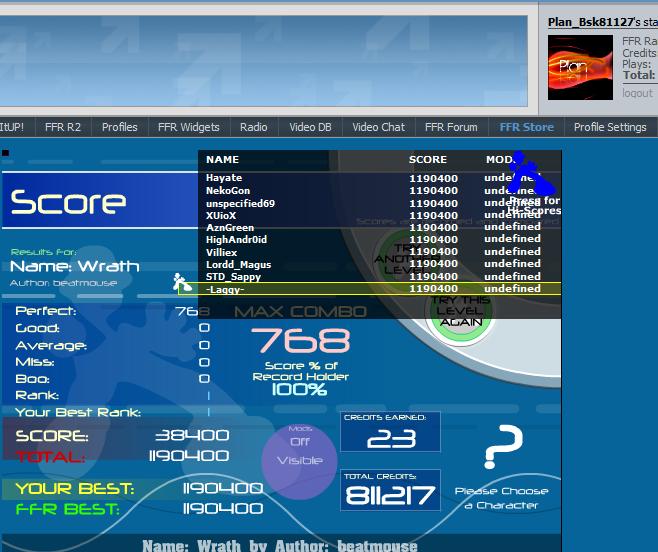Click the logout link
This screenshot has height=552, width=658.
coord(637,93)
